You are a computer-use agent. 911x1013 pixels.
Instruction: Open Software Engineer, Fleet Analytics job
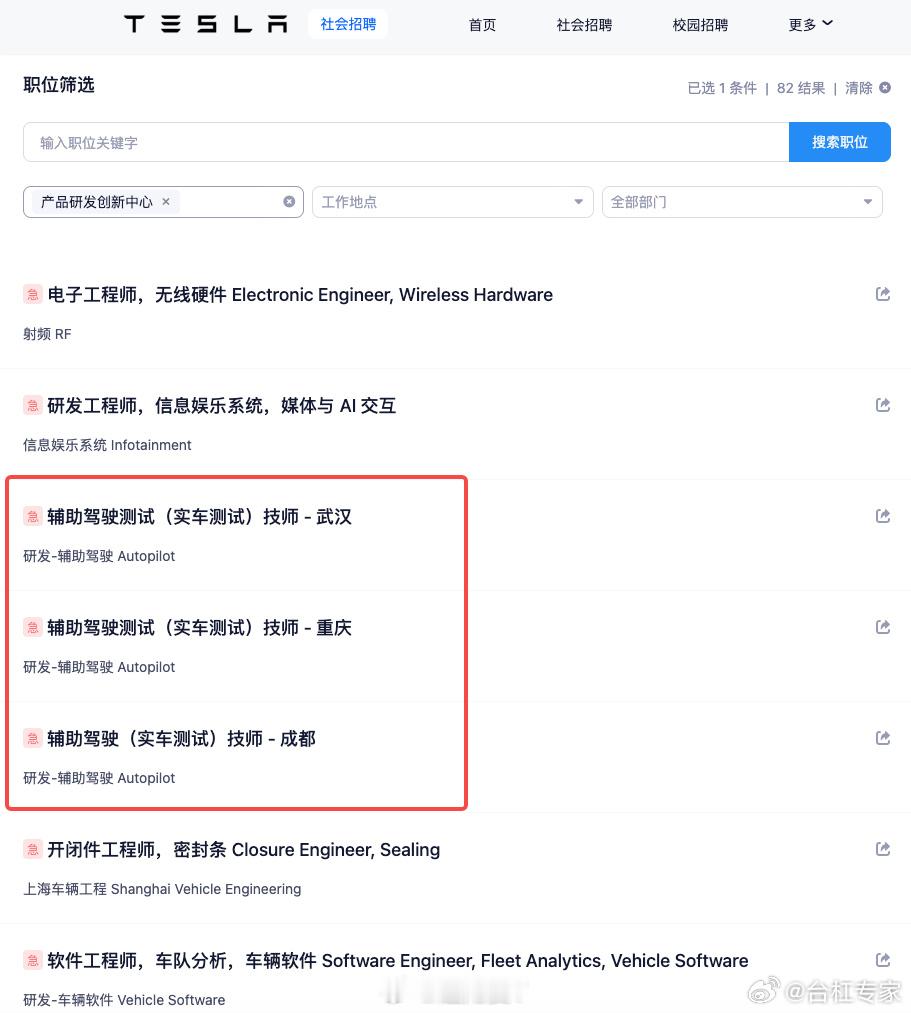tap(398, 961)
